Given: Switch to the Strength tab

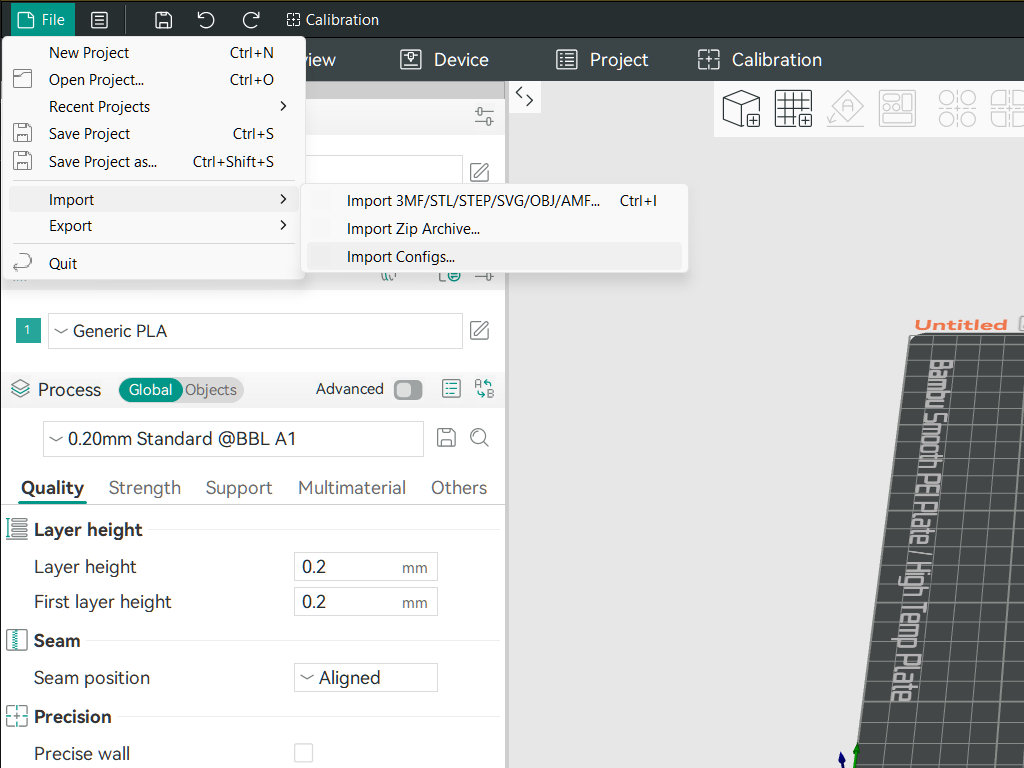Looking at the screenshot, I should [x=144, y=488].
